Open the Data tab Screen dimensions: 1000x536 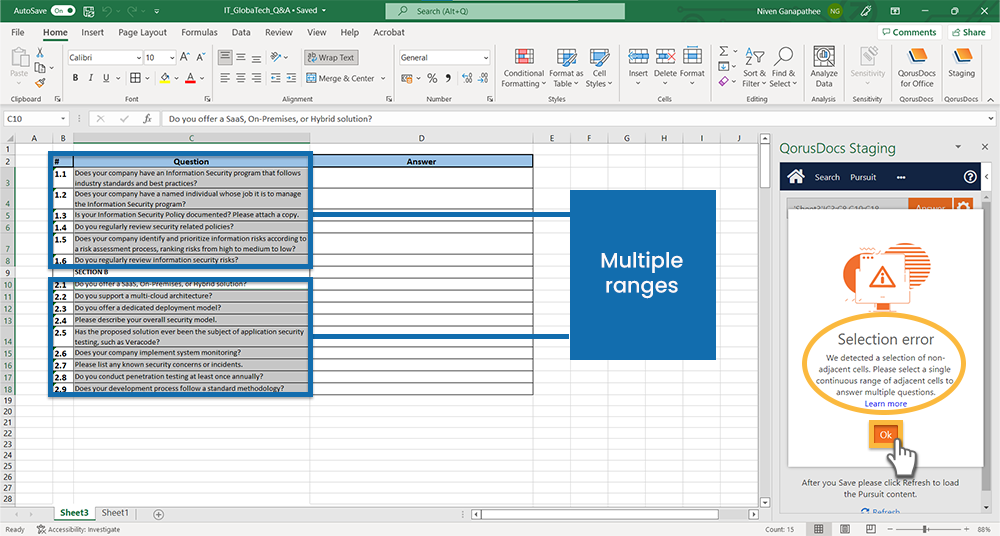(241, 32)
